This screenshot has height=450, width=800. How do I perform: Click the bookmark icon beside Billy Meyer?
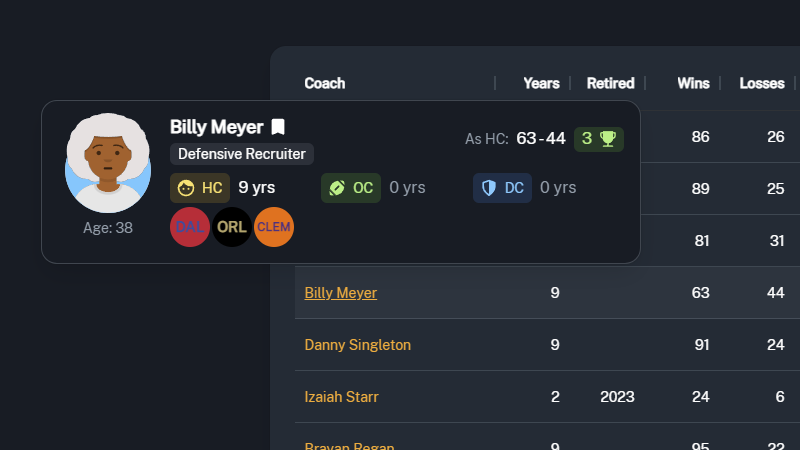tap(279, 127)
